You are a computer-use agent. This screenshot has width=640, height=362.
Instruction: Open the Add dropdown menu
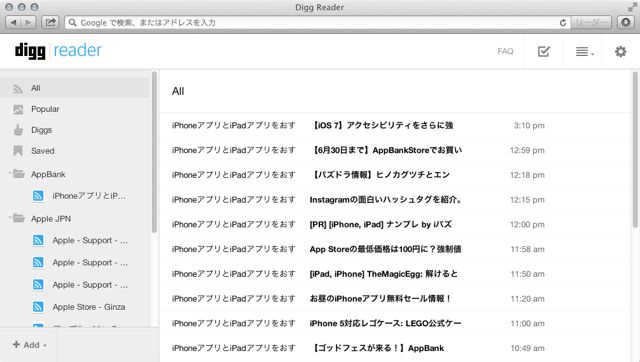tap(29, 345)
